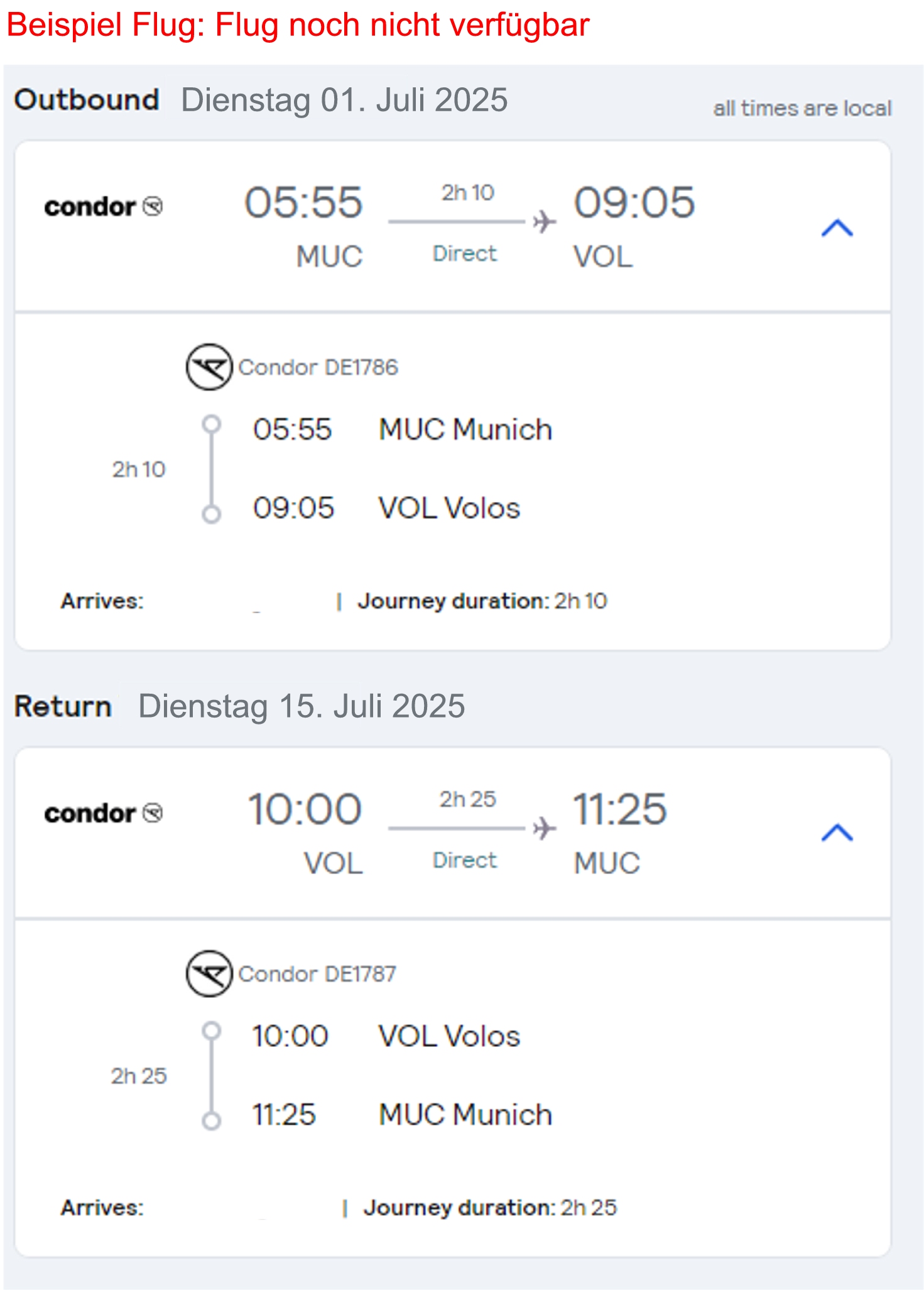
Task: Click the return 10:00 departure time
Action: pyautogui.click(x=305, y=809)
